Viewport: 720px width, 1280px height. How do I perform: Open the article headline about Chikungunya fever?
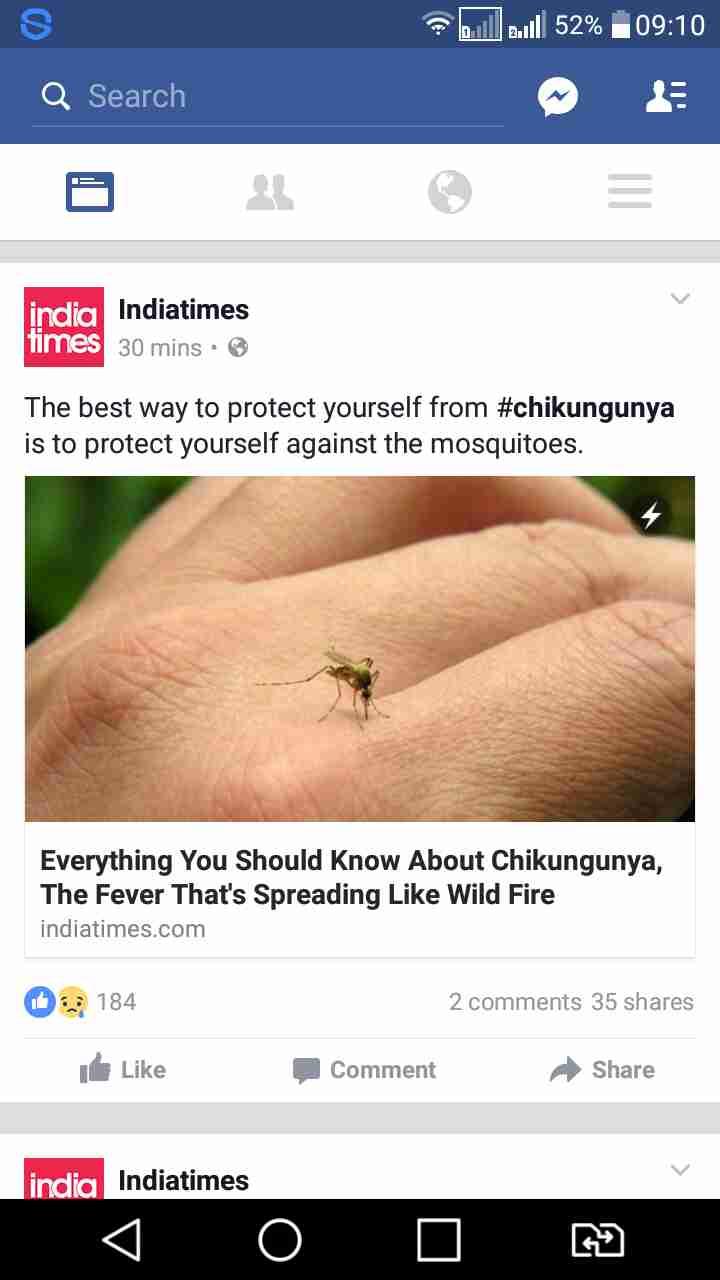tap(351, 877)
